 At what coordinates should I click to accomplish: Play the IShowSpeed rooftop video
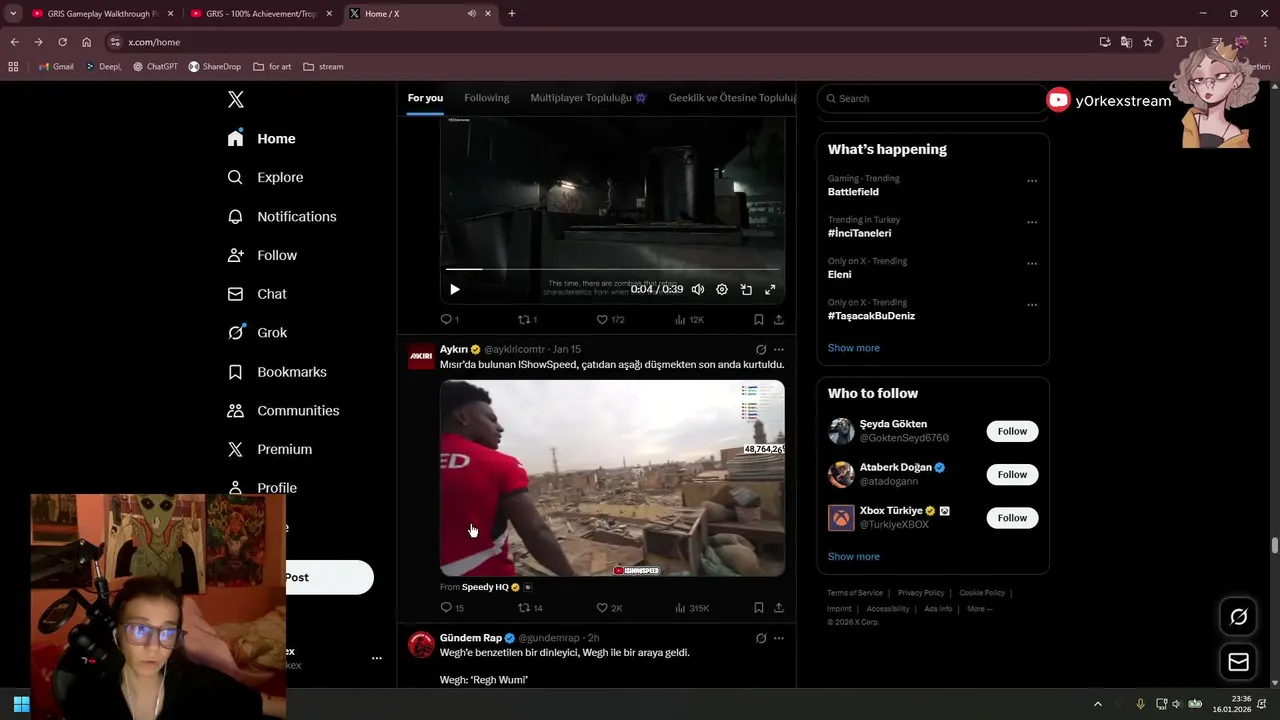click(x=612, y=478)
